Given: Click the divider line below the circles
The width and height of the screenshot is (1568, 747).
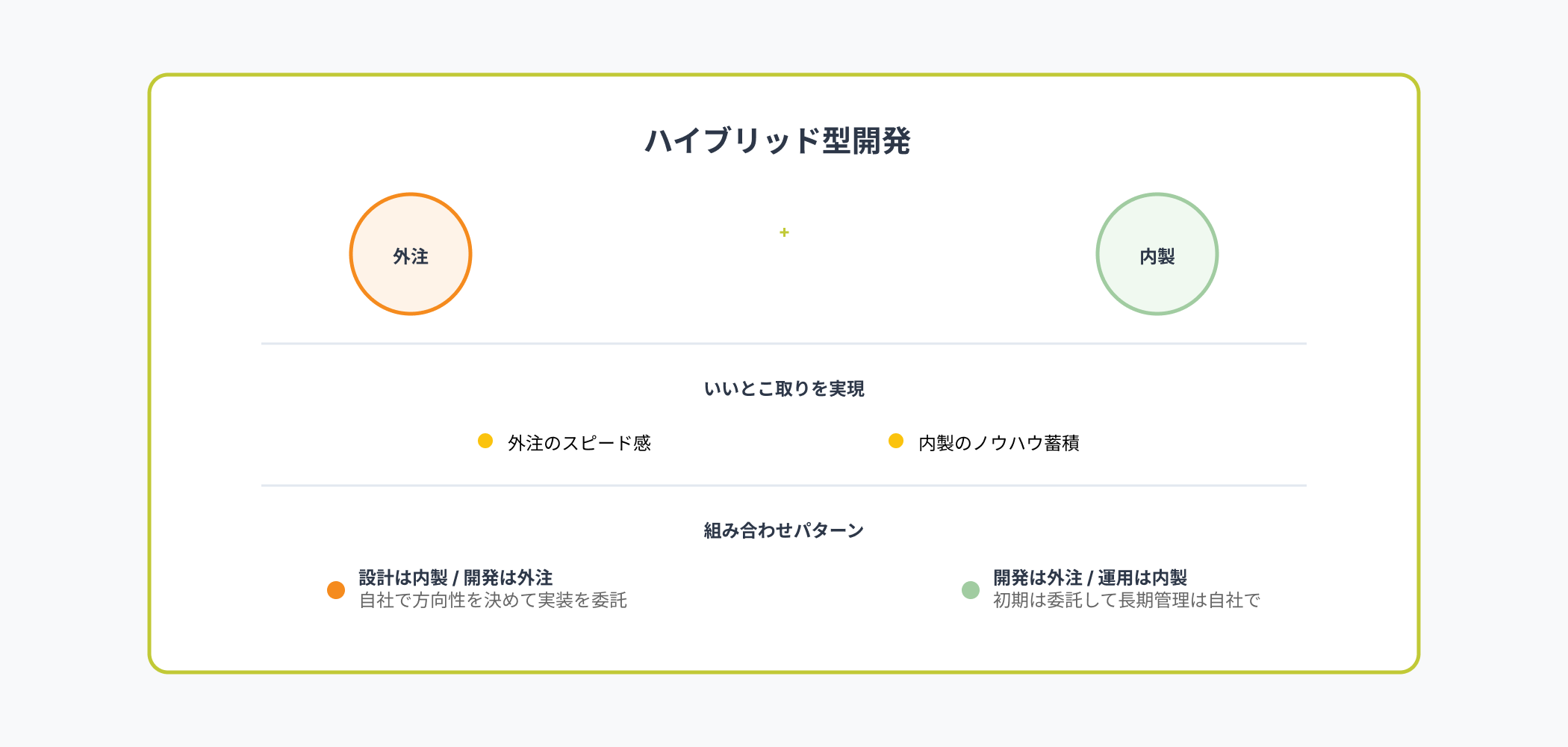Looking at the screenshot, I should coord(784,344).
